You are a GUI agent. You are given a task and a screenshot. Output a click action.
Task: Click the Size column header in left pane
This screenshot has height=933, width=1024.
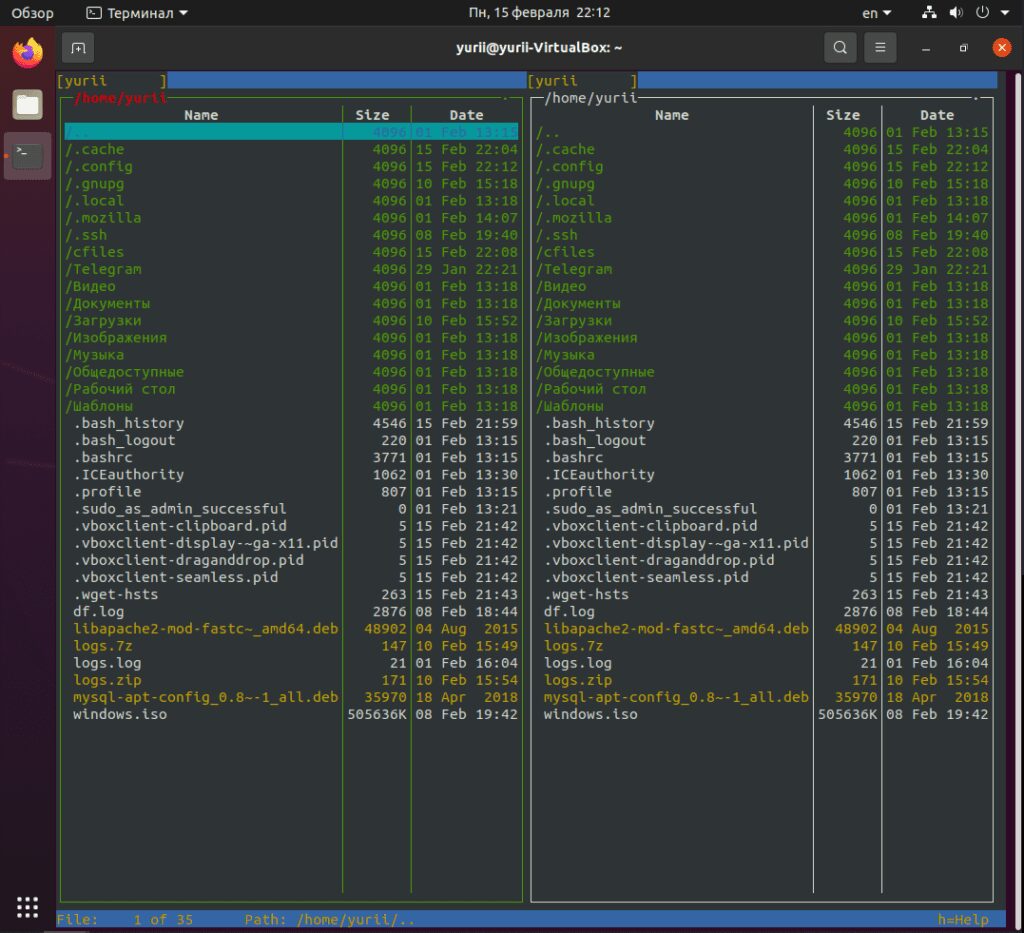click(372, 115)
